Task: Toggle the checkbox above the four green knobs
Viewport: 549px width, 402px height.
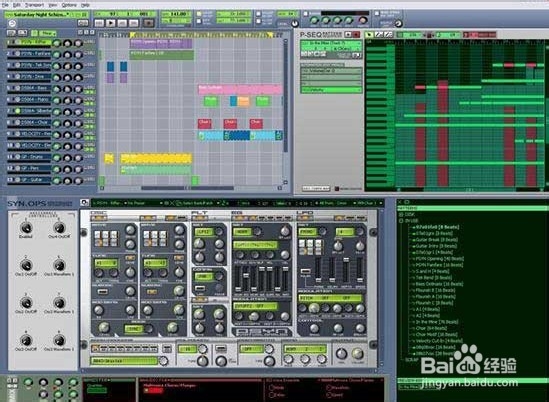Action: pos(306,14)
